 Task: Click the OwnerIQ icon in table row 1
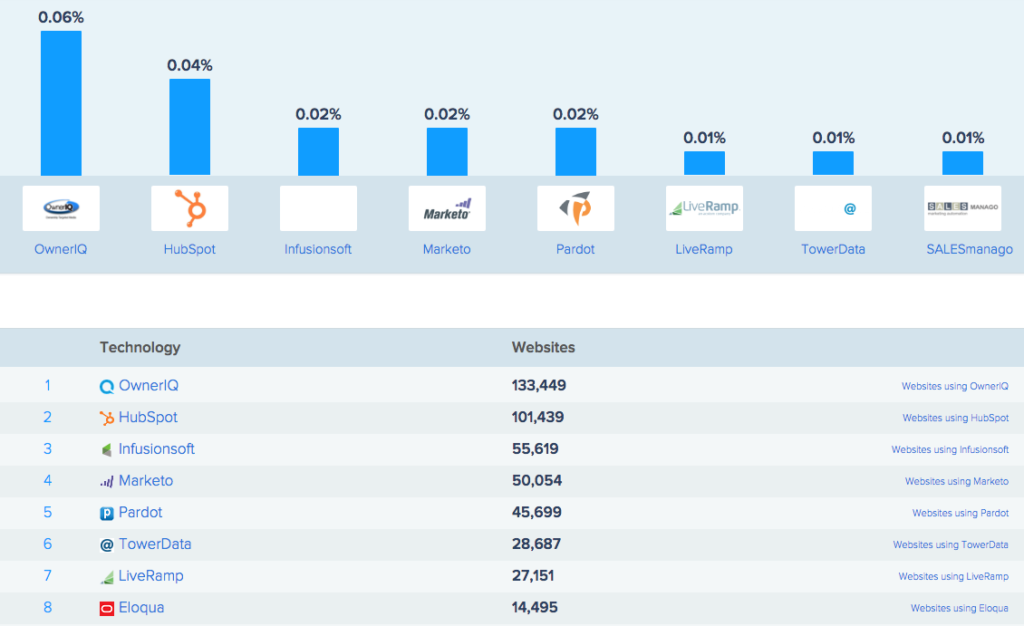(106, 386)
